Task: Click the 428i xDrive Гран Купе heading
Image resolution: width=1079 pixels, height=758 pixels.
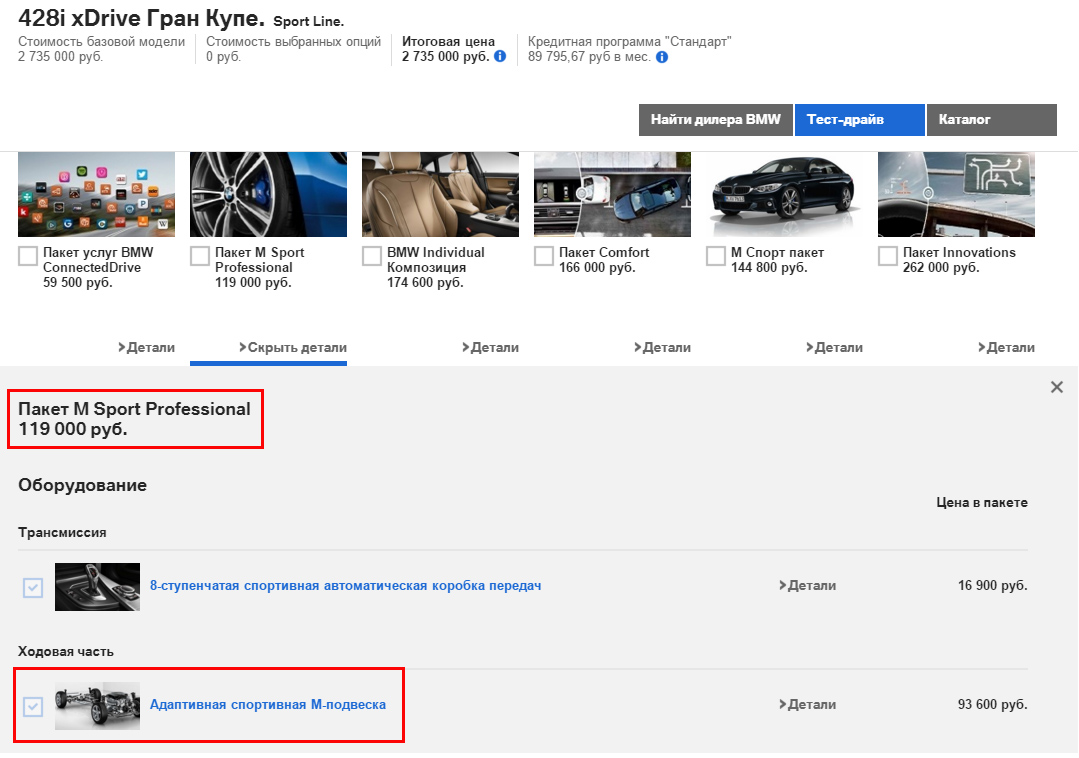Action: tap(141, 19)
